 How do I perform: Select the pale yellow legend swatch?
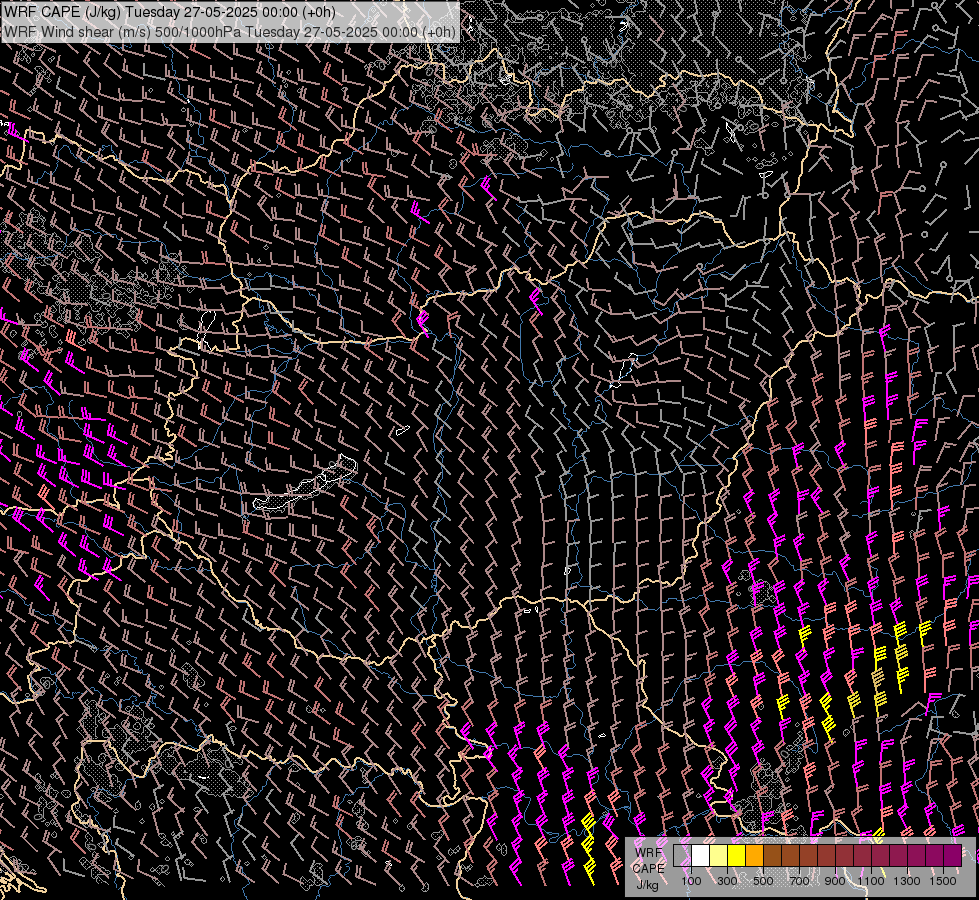(x=719, y=855)
